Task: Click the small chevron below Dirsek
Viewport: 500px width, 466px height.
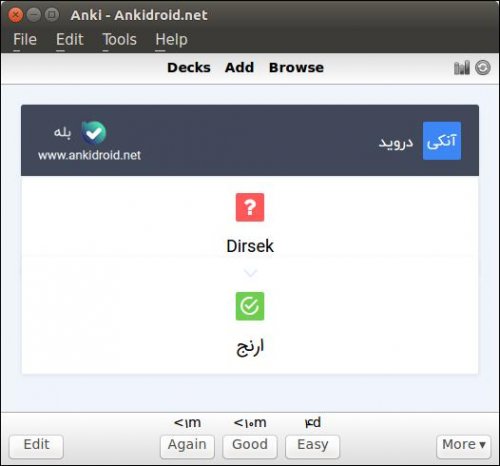Action: [x=250, y=273]
